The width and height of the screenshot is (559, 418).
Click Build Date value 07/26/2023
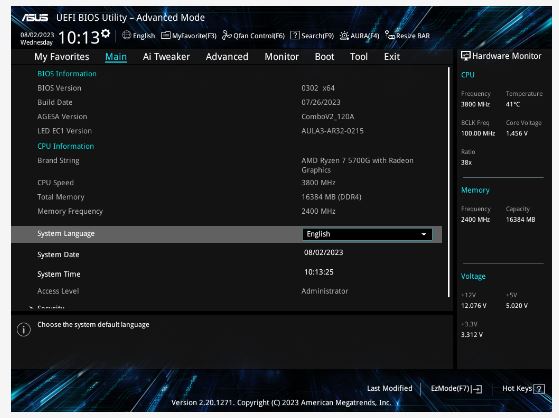pos(321,102)
